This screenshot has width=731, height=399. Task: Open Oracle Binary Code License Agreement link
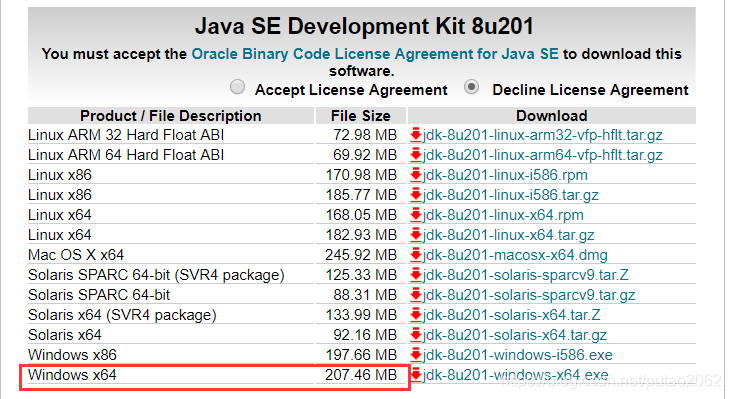[375, 54]
